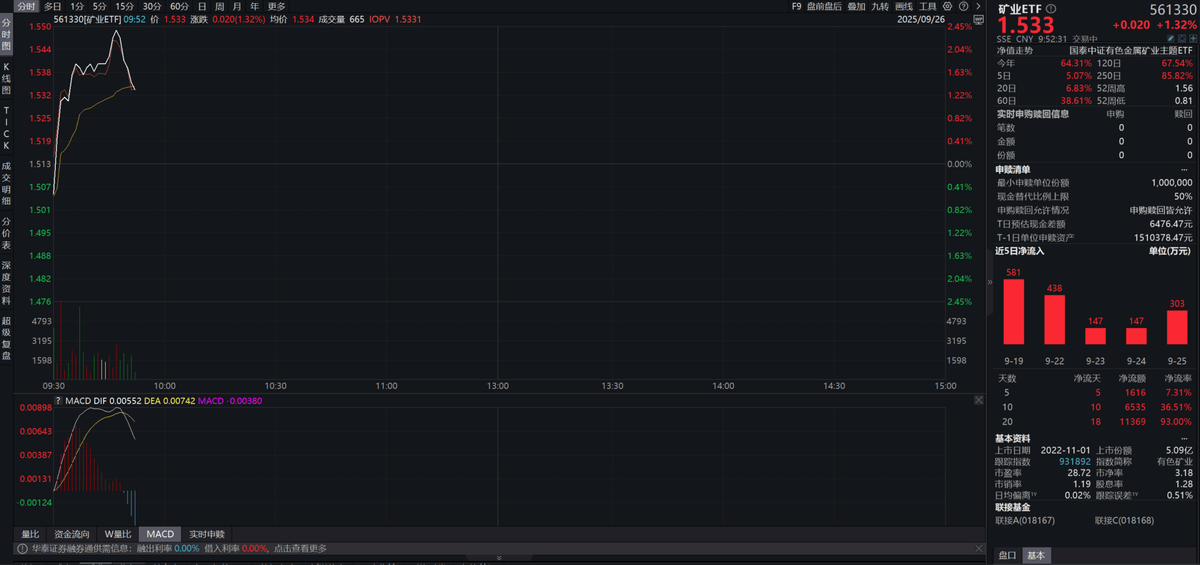Screen dimensions: 1200x565
Task: Switch to the 资金流向 indicator tab
Action: pyautogui.click(x=72, y=534)
